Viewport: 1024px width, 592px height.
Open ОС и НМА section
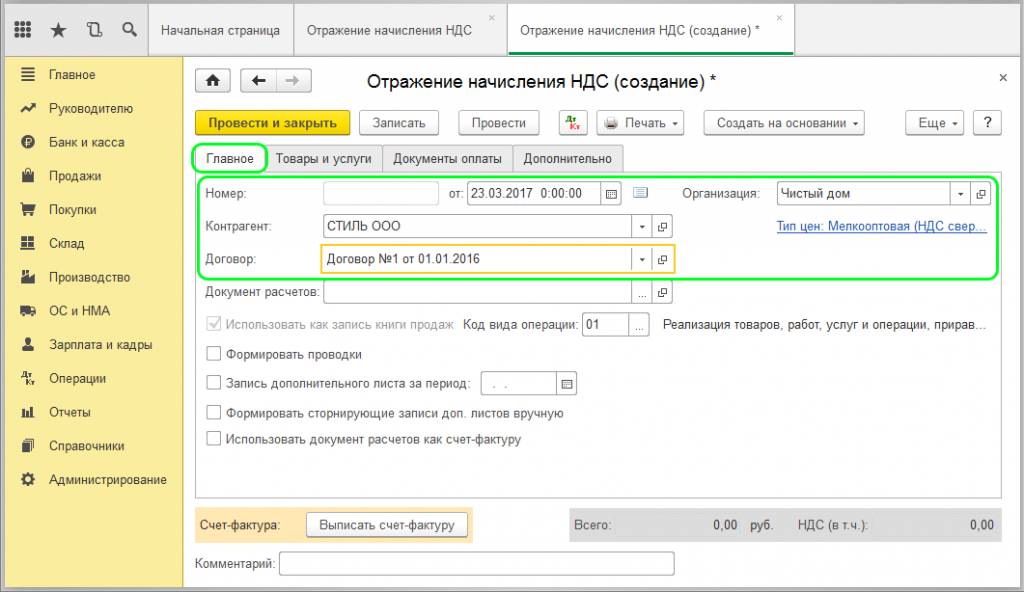click(79, 311)
